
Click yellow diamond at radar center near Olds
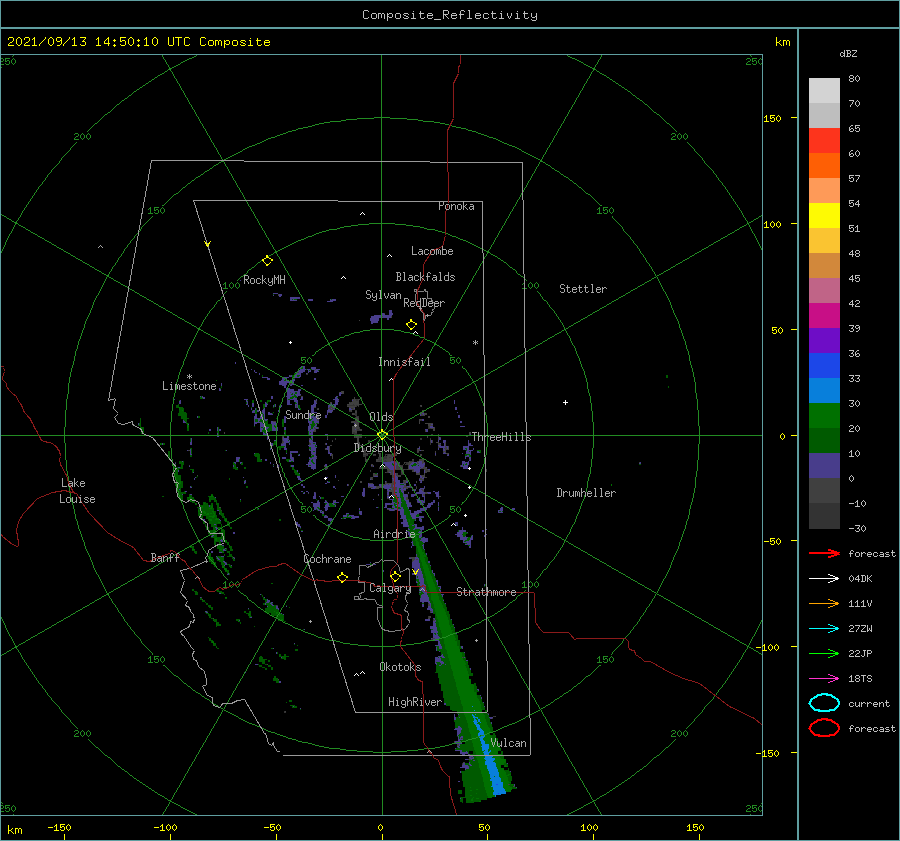click(382, 435)
